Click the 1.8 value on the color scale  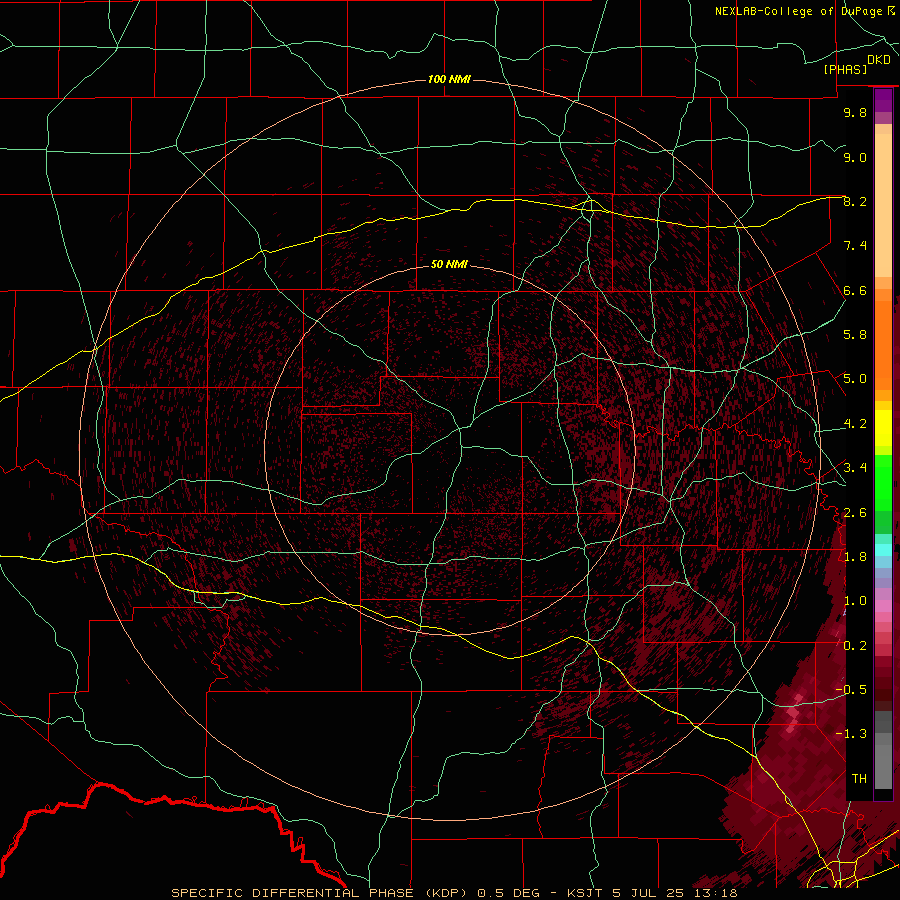(855, 557)
